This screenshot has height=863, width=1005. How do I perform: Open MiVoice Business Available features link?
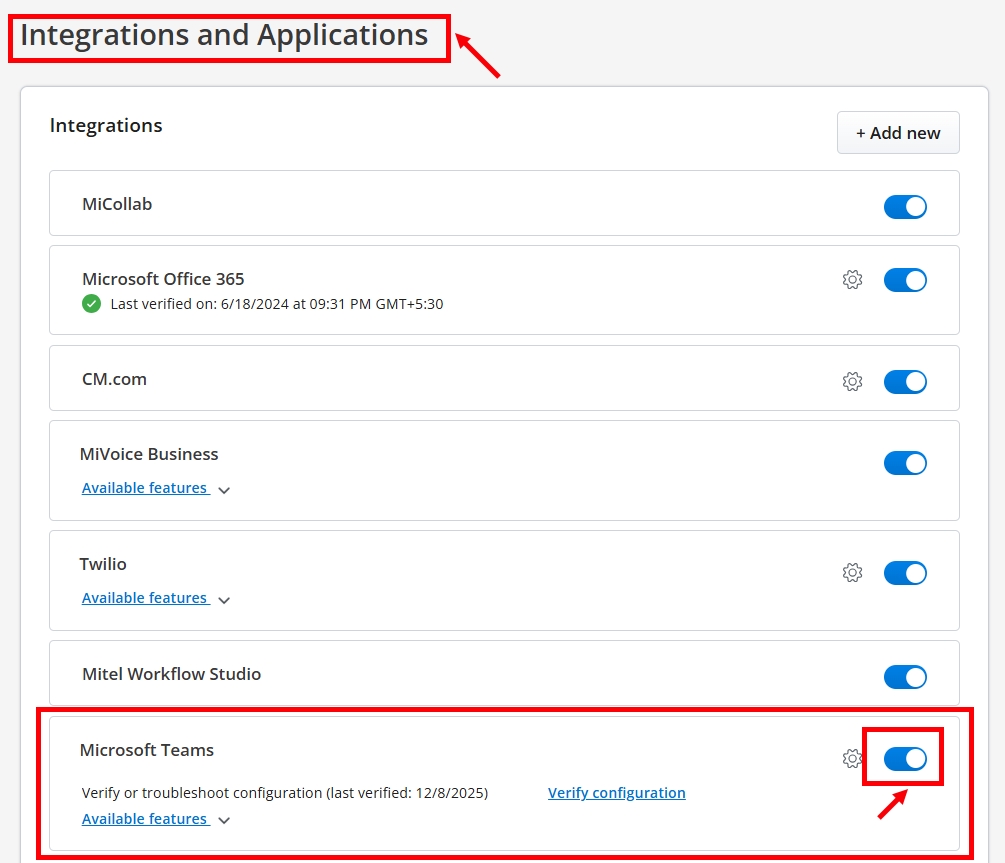tap(145, 488)
